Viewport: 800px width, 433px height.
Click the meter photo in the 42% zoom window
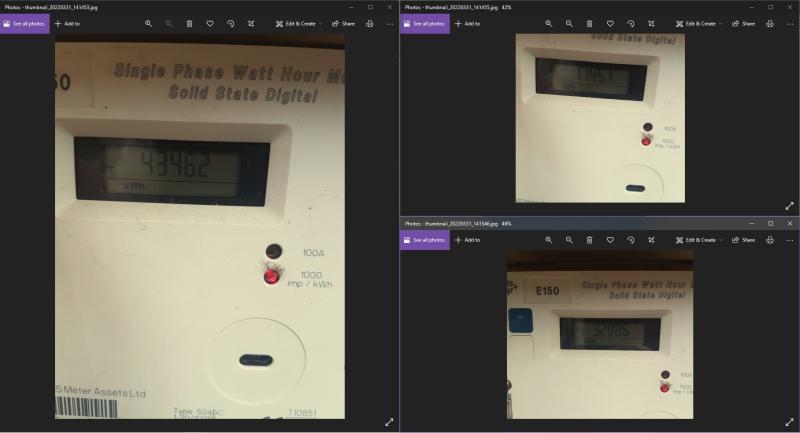tap(600, 118)
